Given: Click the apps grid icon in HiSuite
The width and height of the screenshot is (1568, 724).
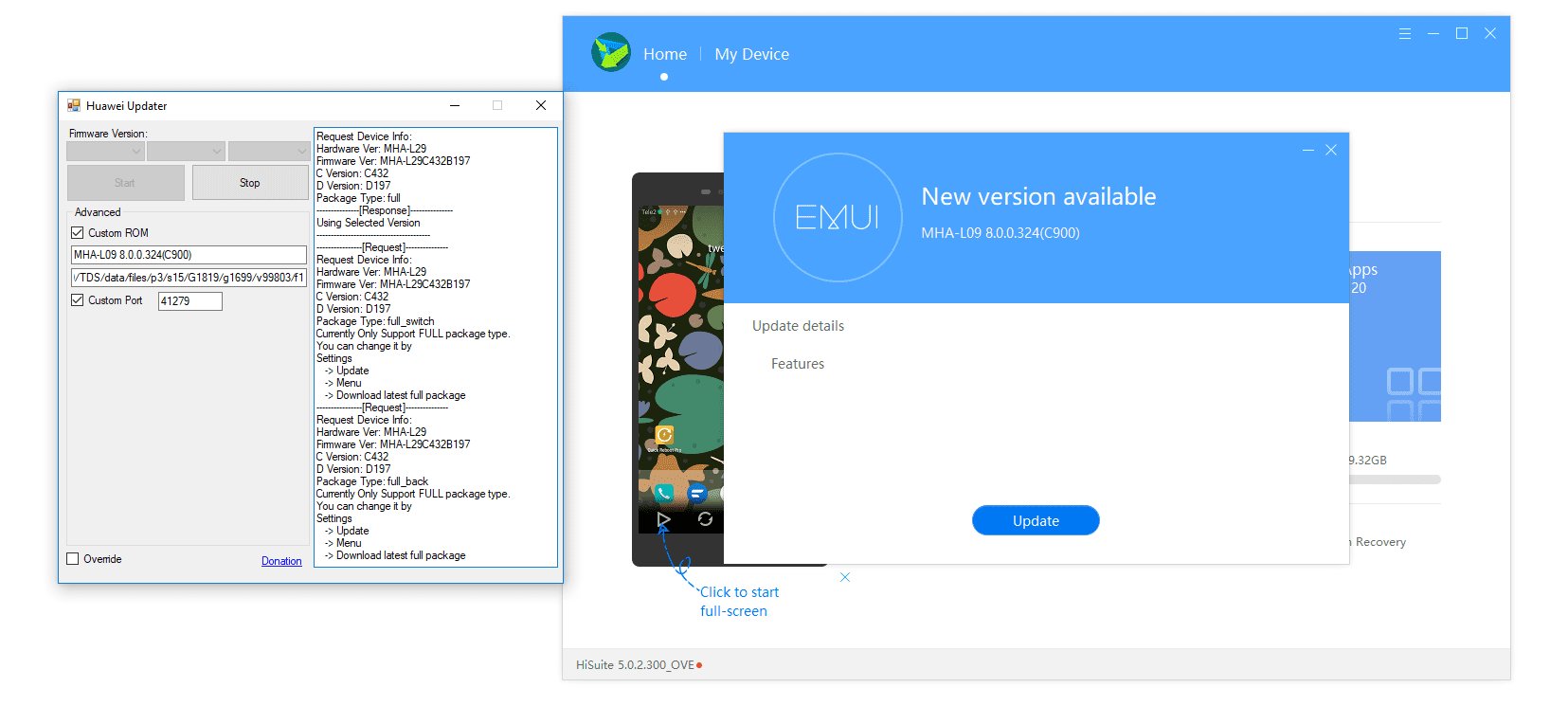Looking at the screenshot, I should click(1414, 394).
